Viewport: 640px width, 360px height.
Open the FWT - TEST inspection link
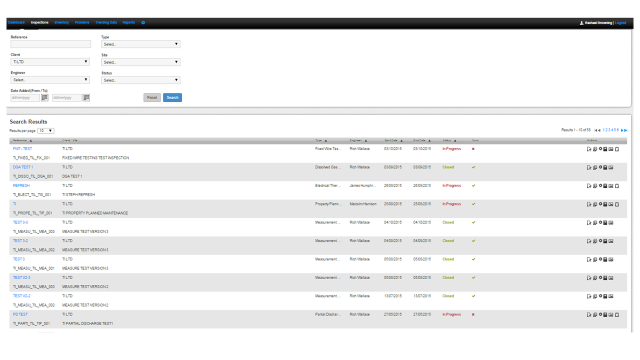pos(22,149)
